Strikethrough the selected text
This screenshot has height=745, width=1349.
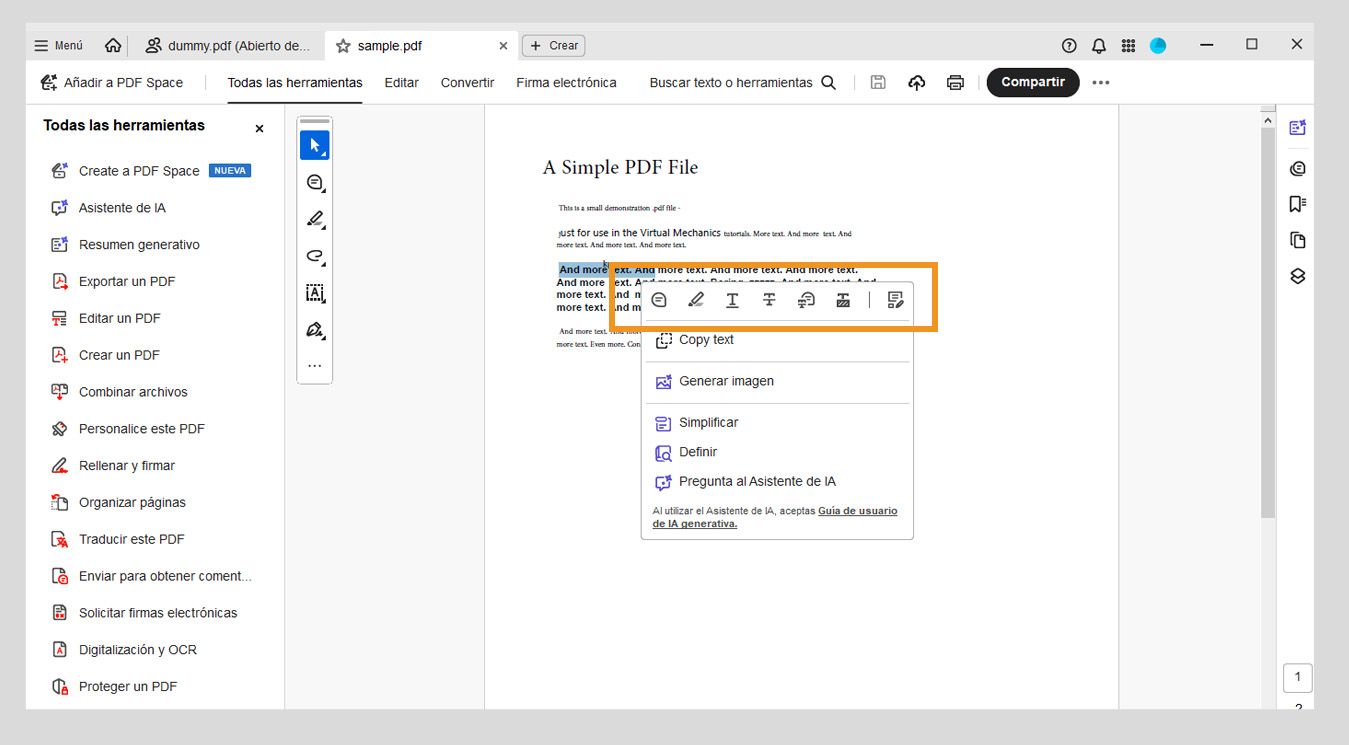coord(769,300)
